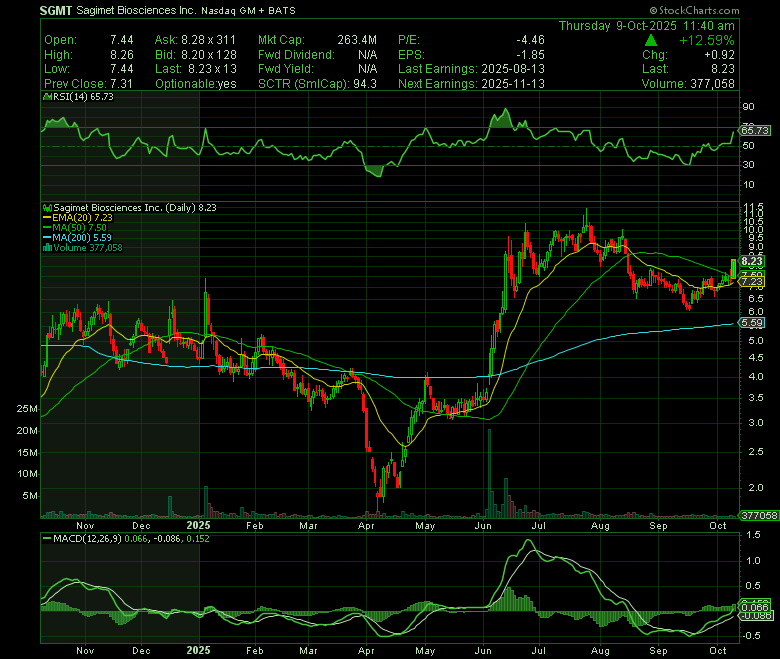Click the 1.5 MACD axis label
The height and width of the screenshot is (659, 780).
click(x=754, y=535)
